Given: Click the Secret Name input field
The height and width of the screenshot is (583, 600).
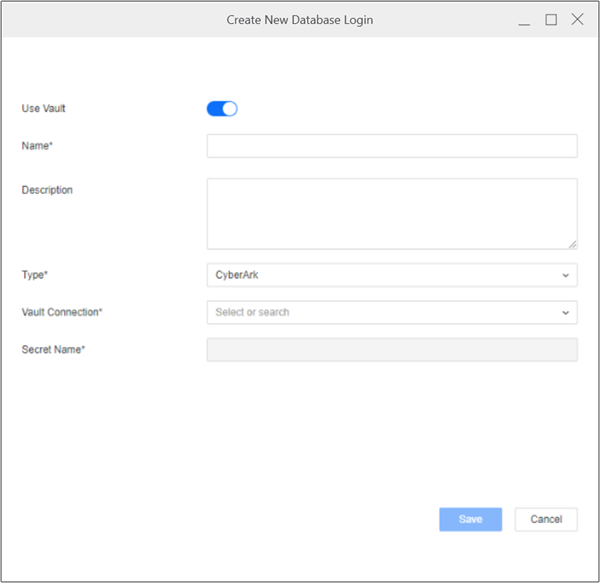Looking at the screenshot, I should tap(391, 349).
